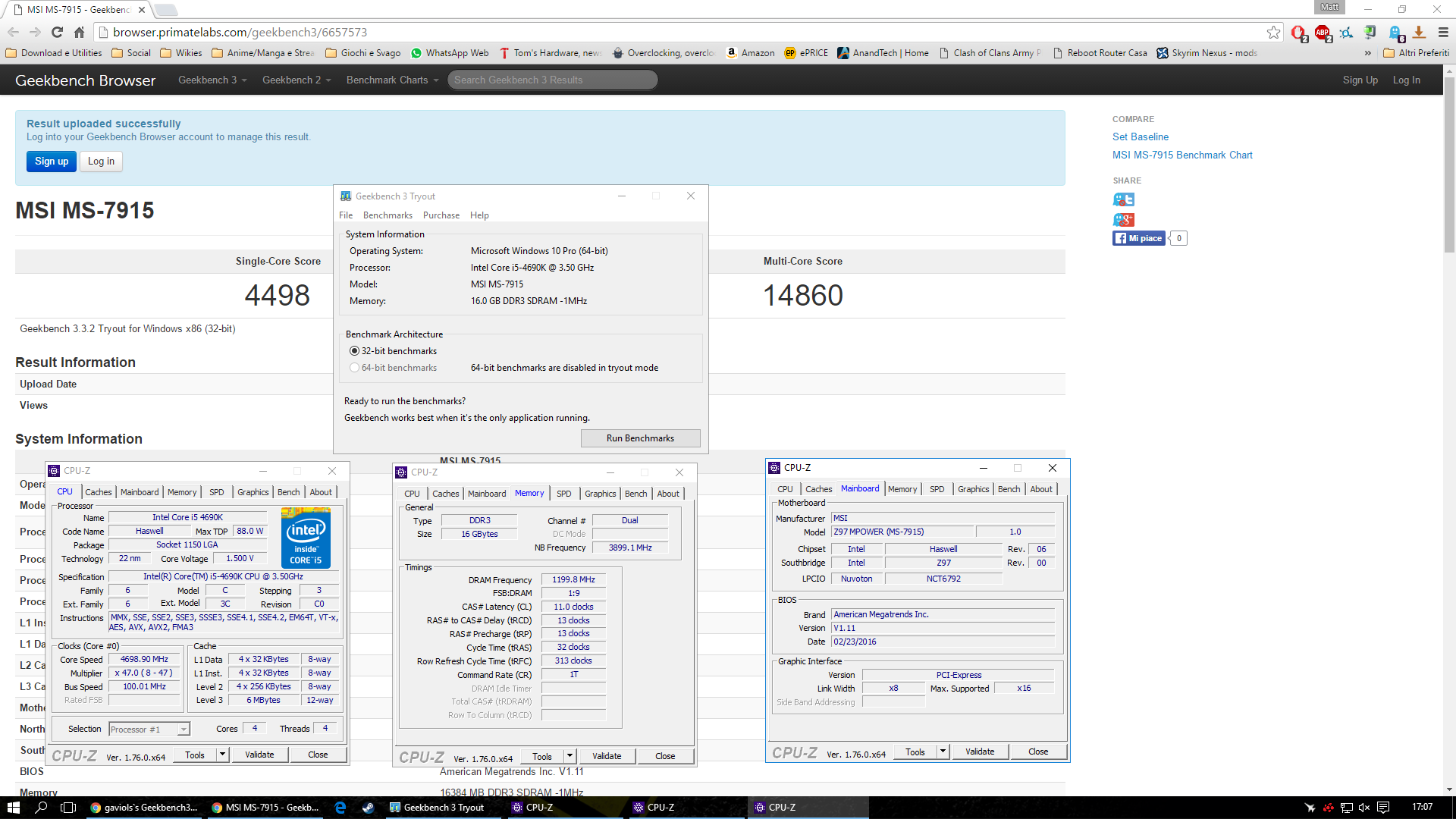Viewport: 1456px width, 819px height.
Task: Click Close in the left CPU-Z window
Action: [x=318, y=755]
